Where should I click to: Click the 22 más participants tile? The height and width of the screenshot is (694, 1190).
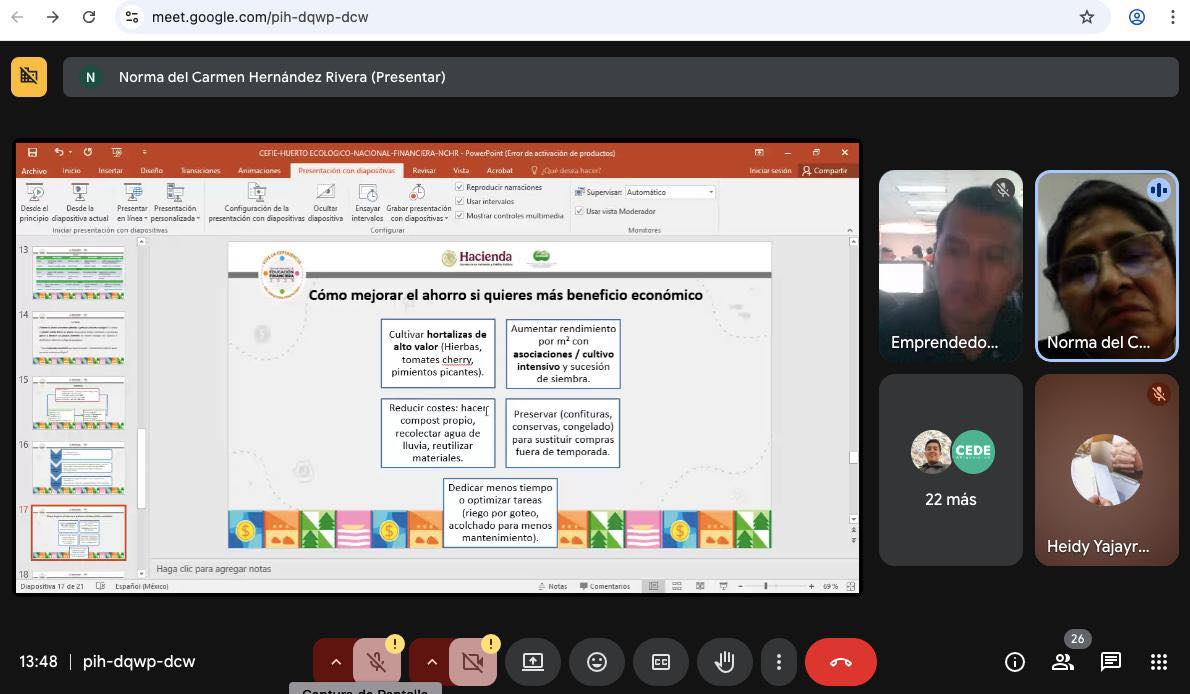951,469
